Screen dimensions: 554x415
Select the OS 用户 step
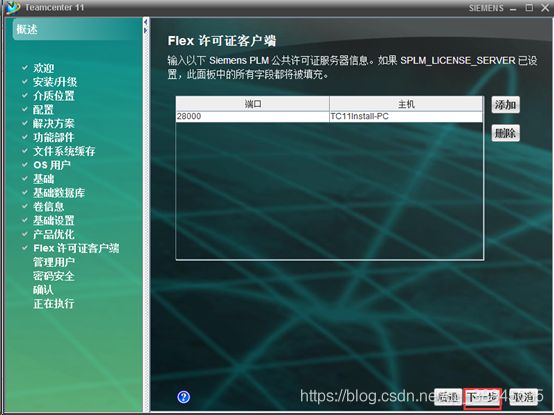(52, 165)
